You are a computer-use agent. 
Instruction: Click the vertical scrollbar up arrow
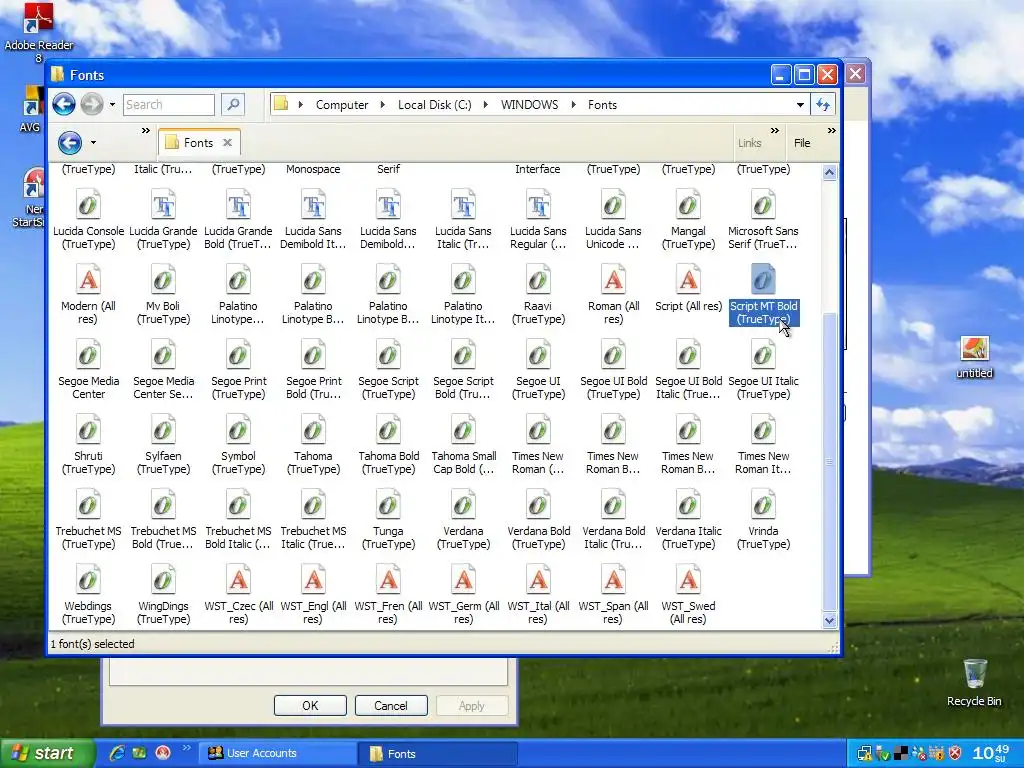click(x=829, y=173)
